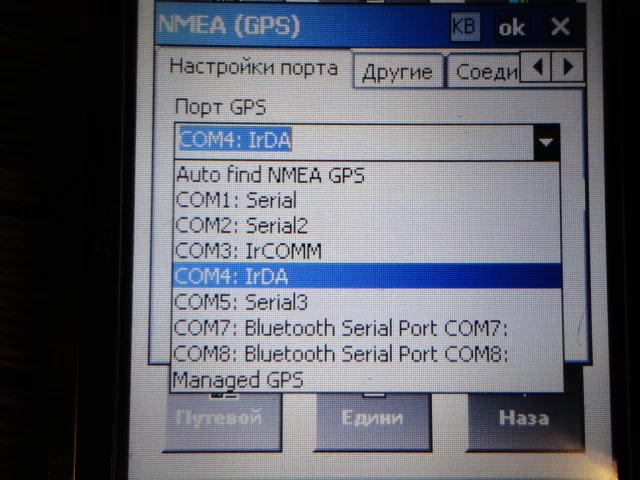The height and width of the screenshot is (480, 640).
Task: Show more tabs with right arrow
Action: coord(567,67)
